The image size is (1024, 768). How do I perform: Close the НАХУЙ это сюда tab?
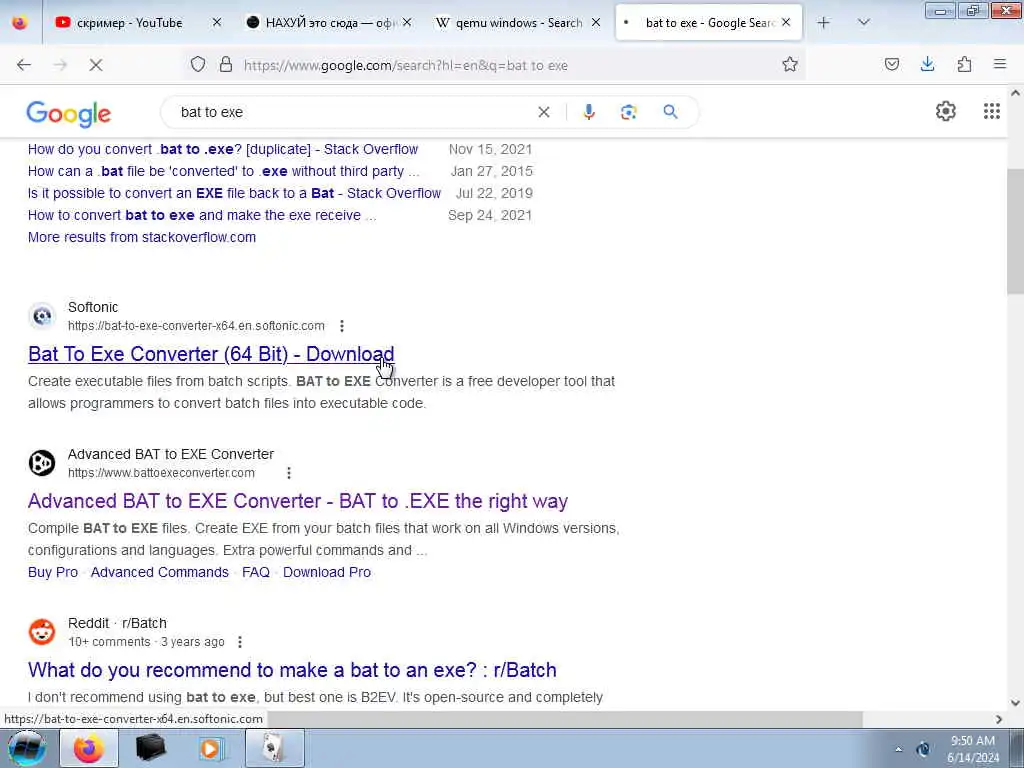407,23
